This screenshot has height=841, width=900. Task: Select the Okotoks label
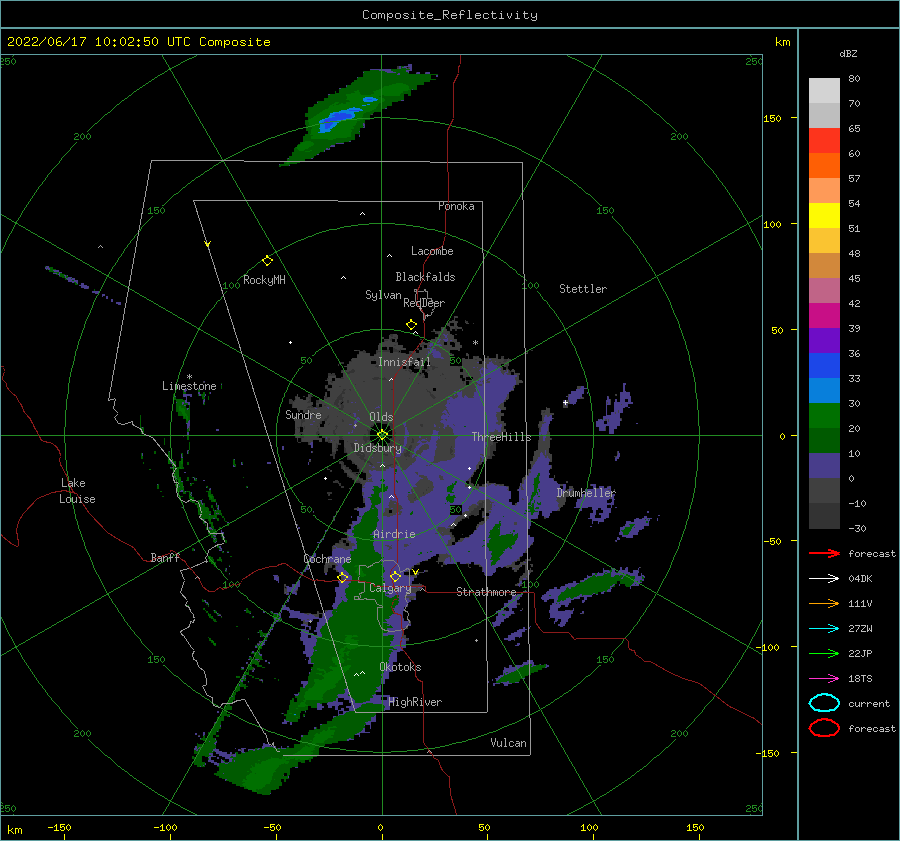pyautogui.click(x=400, y=667)
